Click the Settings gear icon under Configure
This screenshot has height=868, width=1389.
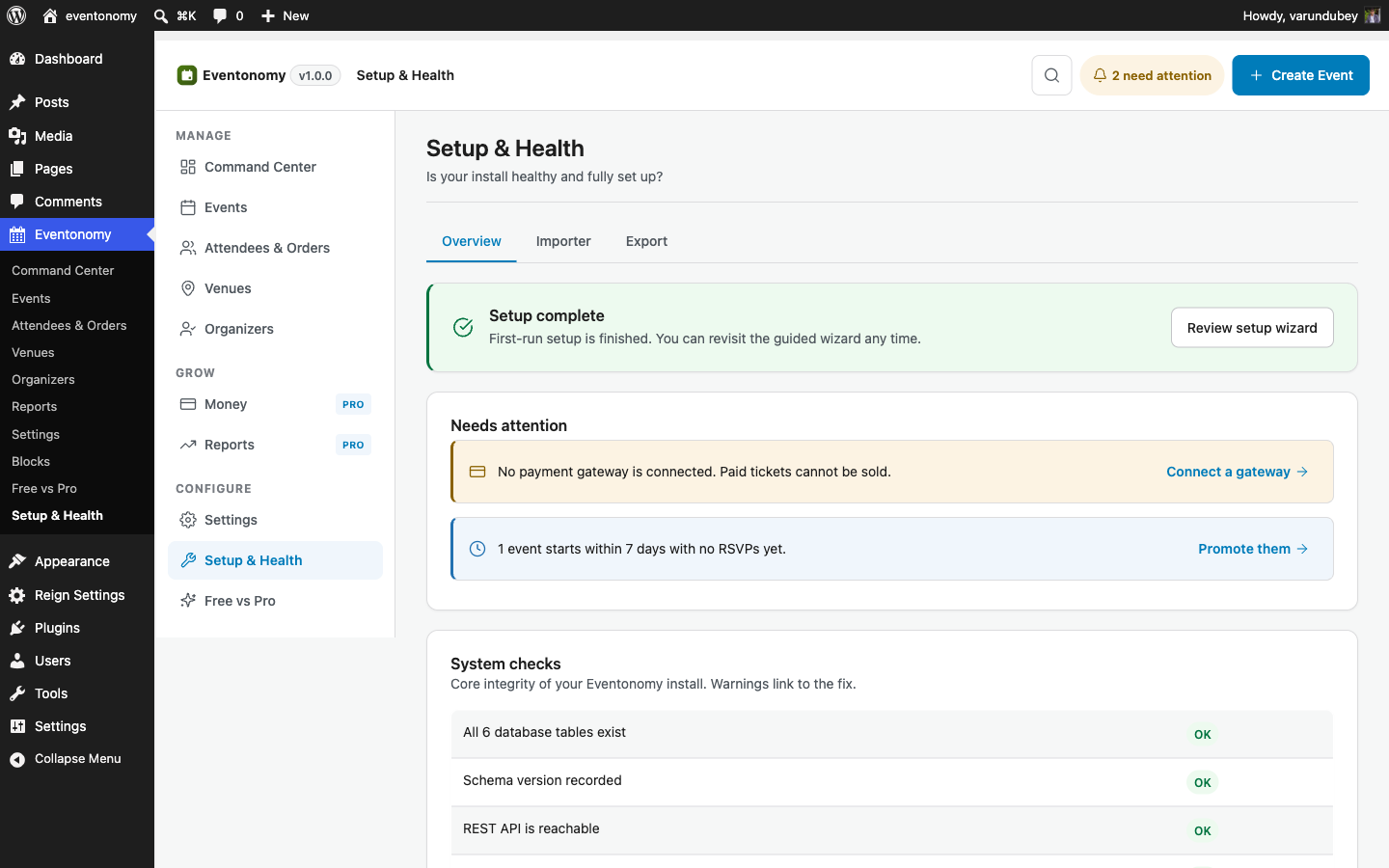pos(188,520)
